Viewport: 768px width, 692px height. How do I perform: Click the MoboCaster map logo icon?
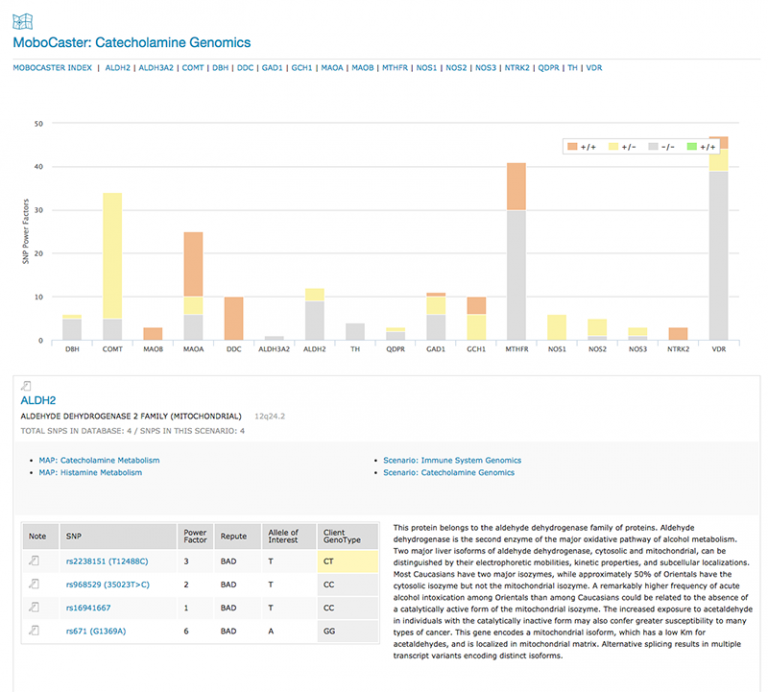(23, 22)
